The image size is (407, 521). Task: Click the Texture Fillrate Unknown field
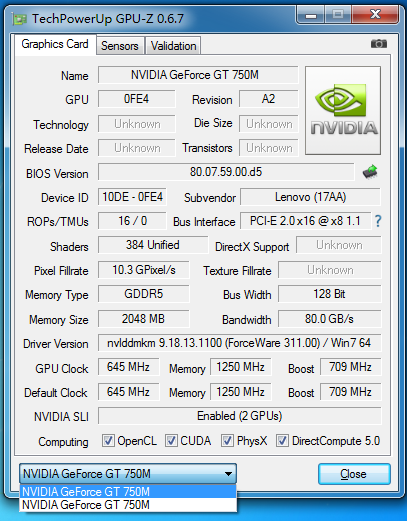330,270
